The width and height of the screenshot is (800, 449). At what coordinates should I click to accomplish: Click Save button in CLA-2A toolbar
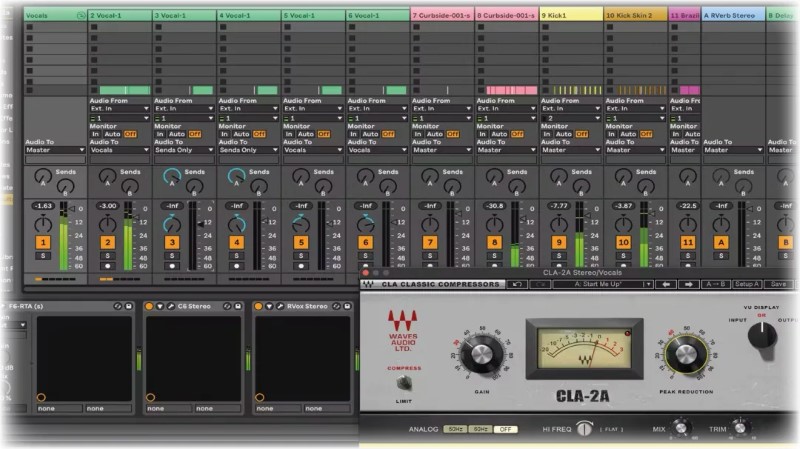[x=779, y=284]
